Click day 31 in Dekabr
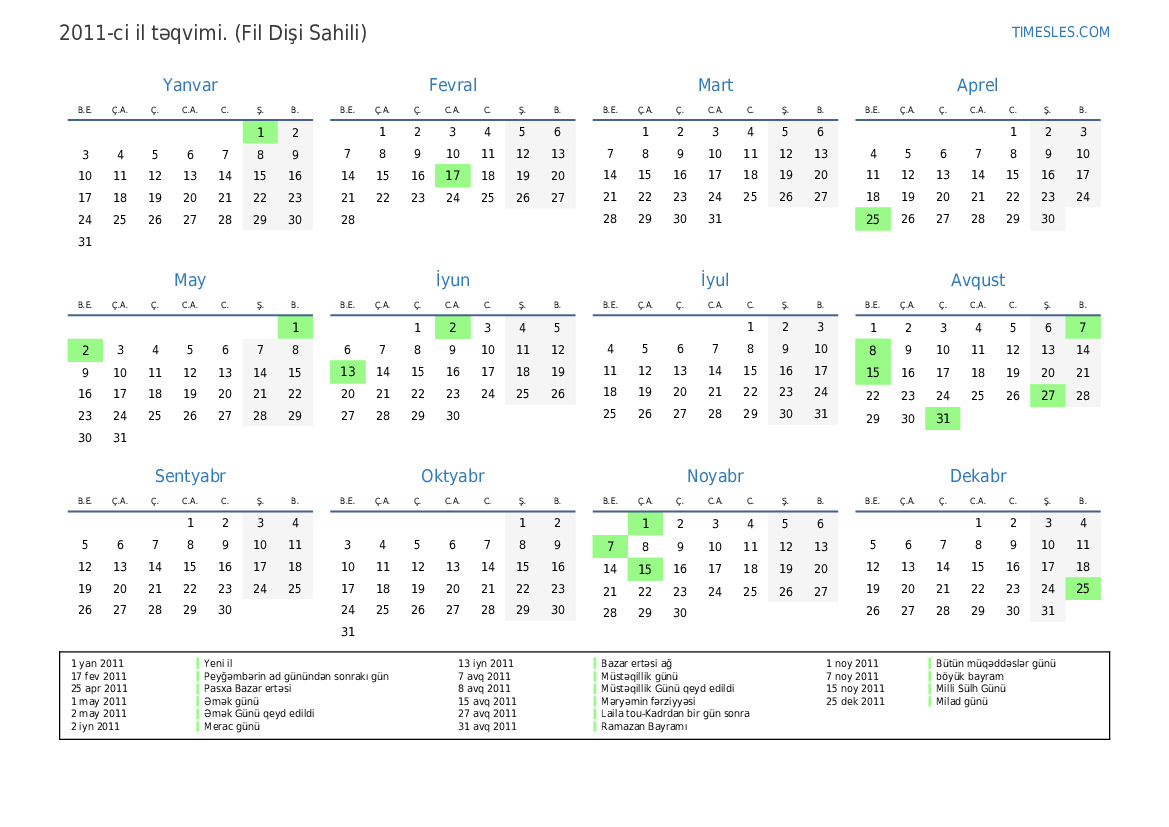 pos(1047,611)
